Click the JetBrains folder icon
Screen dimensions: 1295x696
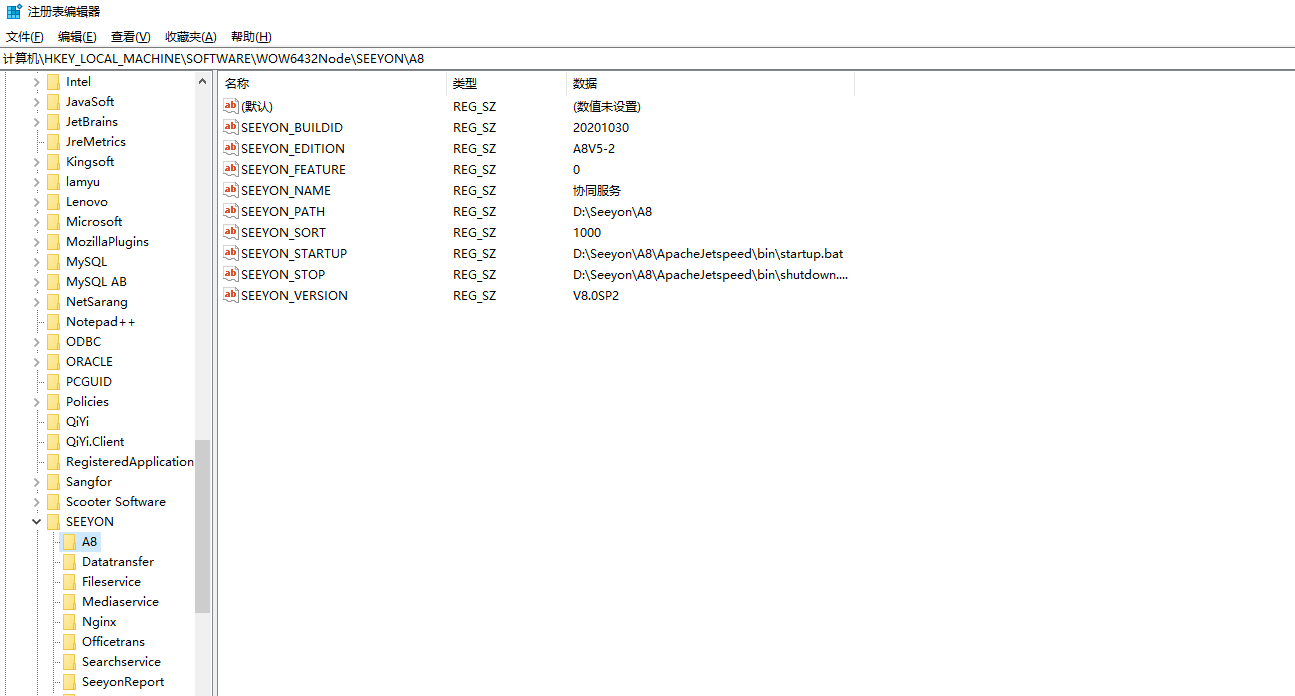[x=54, y=122]
